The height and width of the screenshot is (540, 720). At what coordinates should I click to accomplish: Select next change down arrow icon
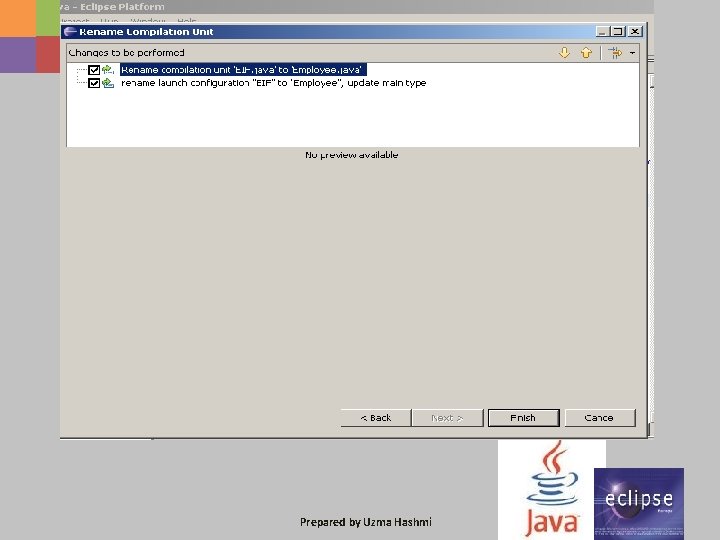pyautogui.click(x=564, y=53)
